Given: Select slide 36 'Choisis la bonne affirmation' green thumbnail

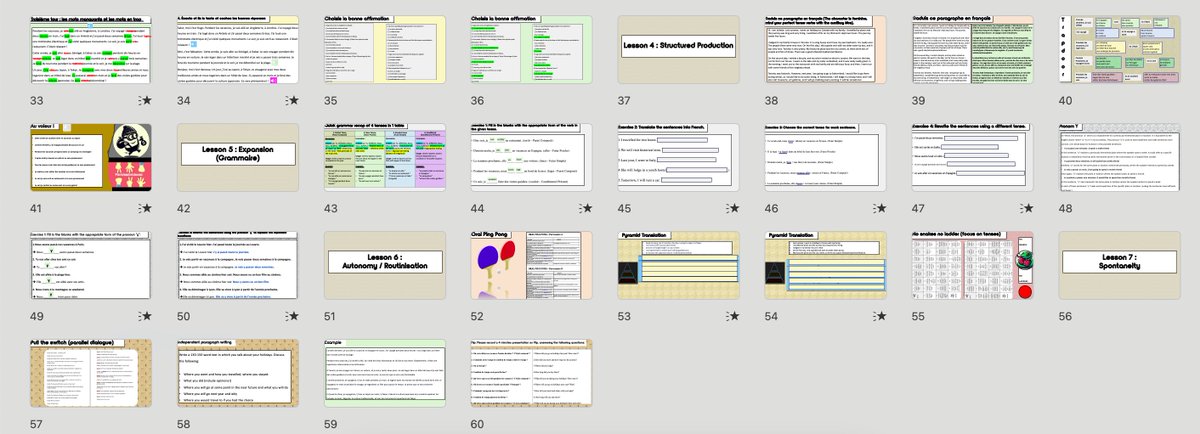Looking at the screenshot, I should (x=532, y=50).
